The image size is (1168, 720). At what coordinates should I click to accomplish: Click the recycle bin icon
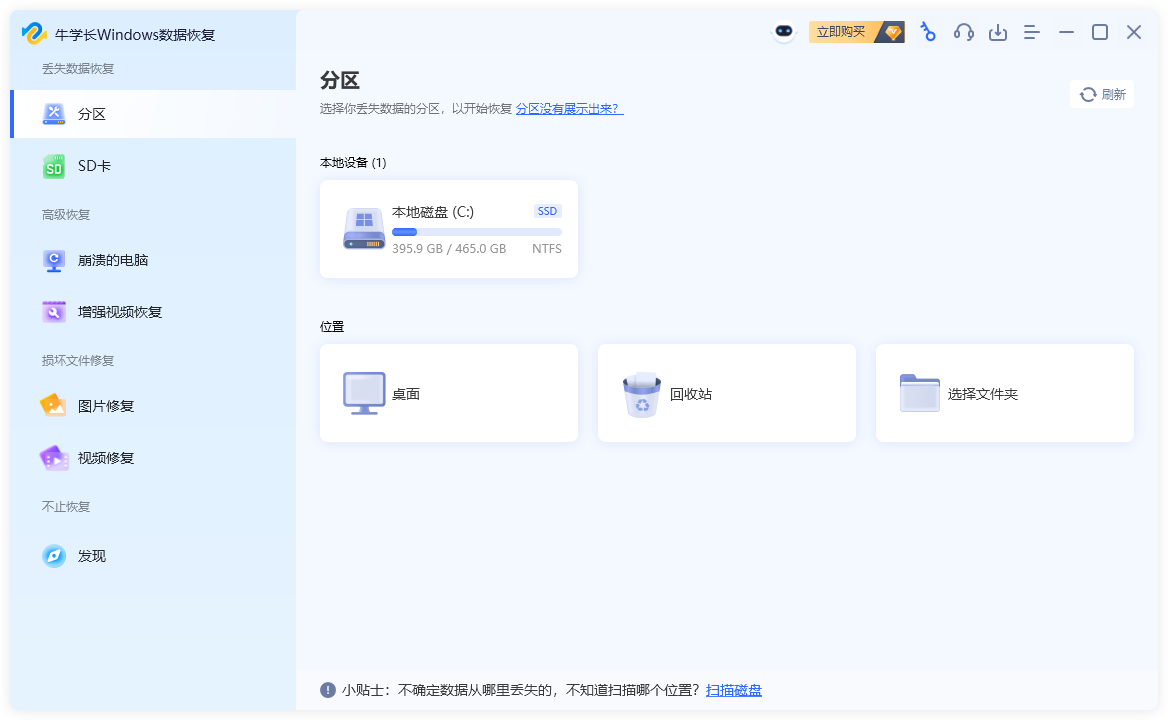pos(641,395)
